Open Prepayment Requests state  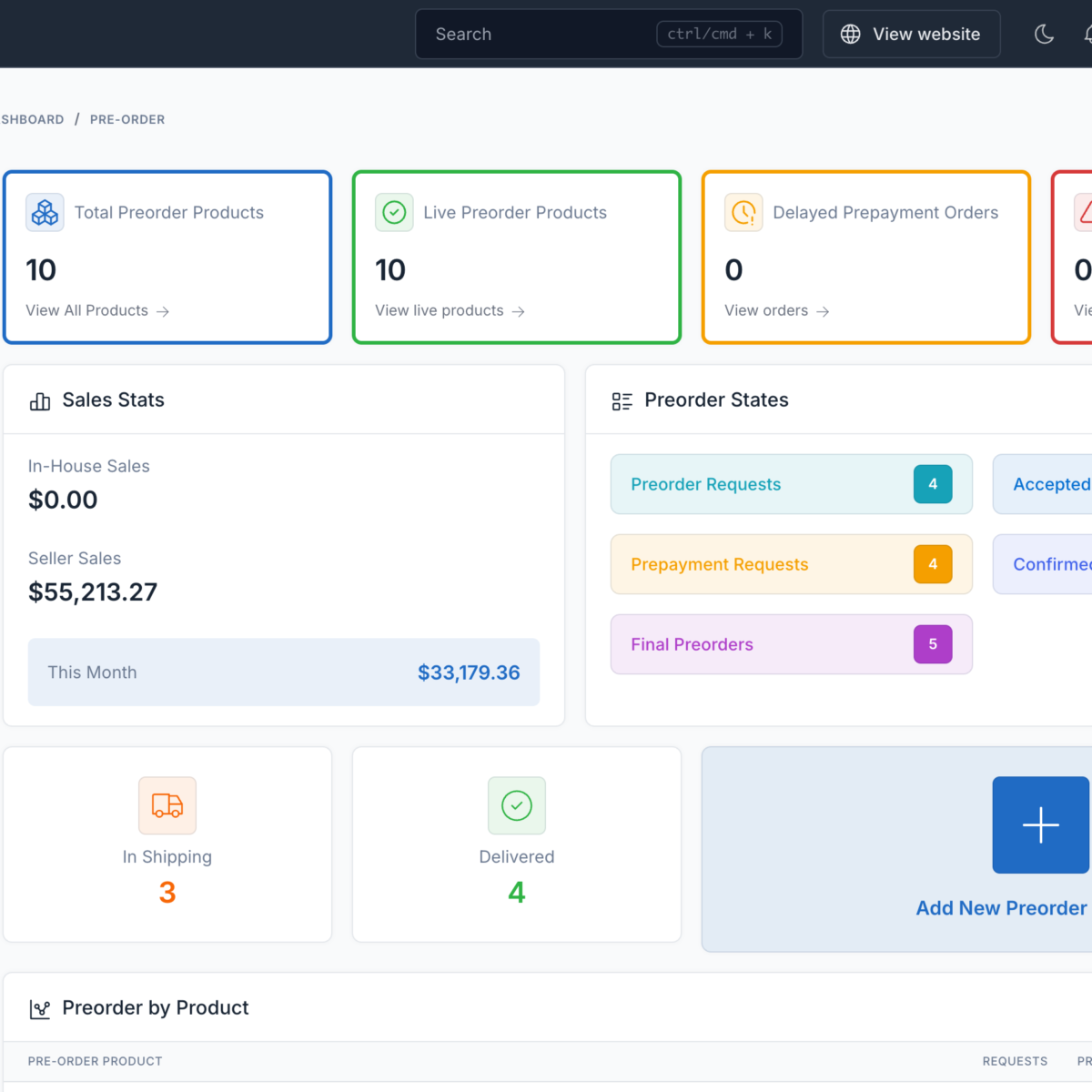pyautogui.click(x=792, y=564)
